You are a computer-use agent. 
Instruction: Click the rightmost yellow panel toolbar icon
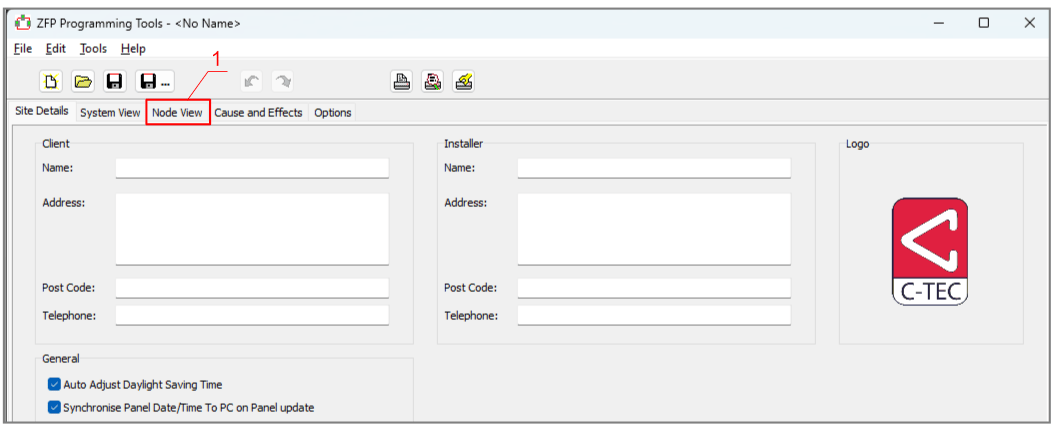point(464,82)
